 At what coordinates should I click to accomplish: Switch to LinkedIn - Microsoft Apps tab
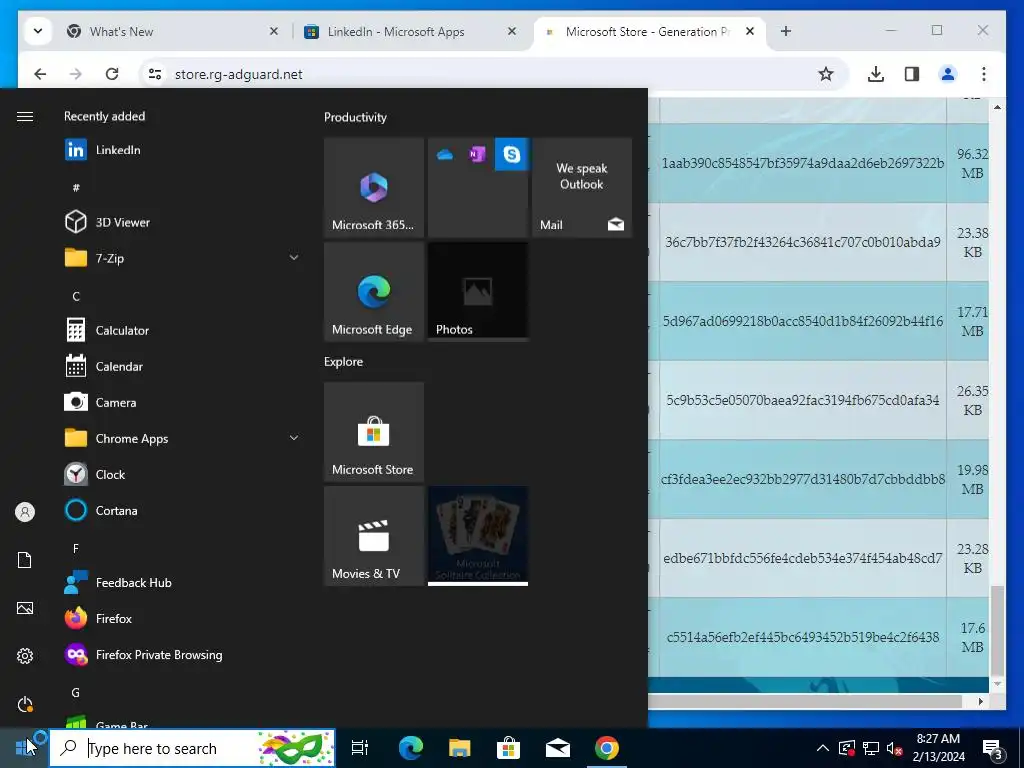[411, 31]
